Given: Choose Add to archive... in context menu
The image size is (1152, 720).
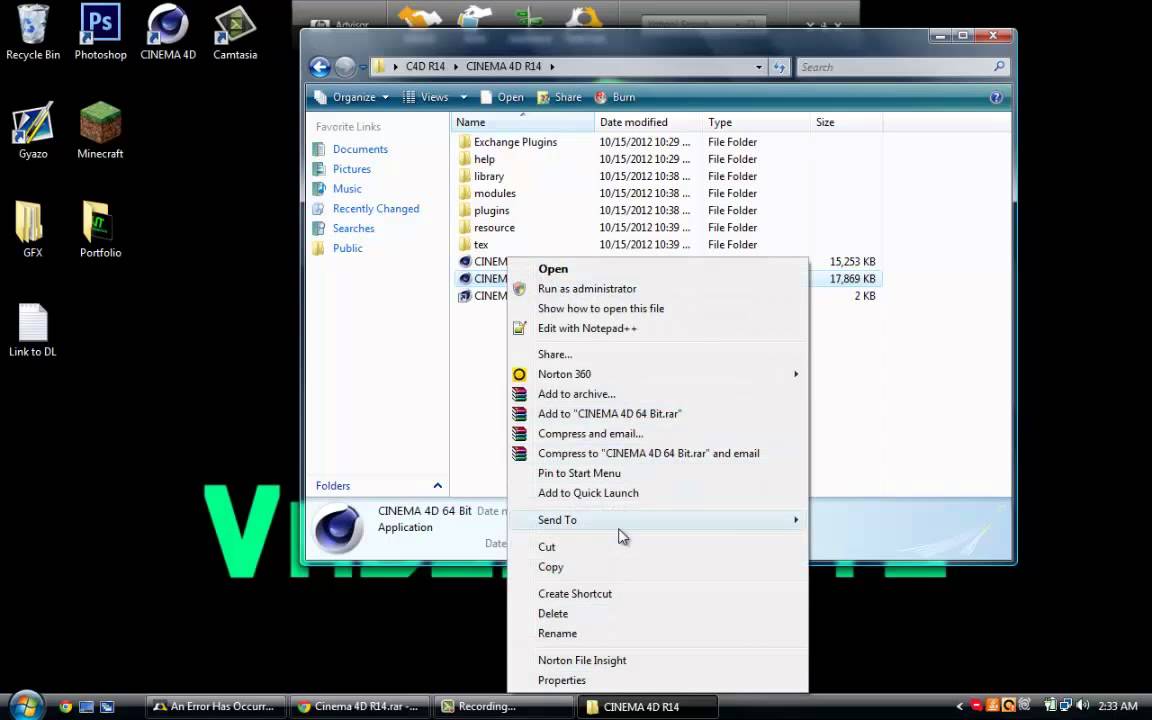Looking at the screenshot, I should click(658, 394).
